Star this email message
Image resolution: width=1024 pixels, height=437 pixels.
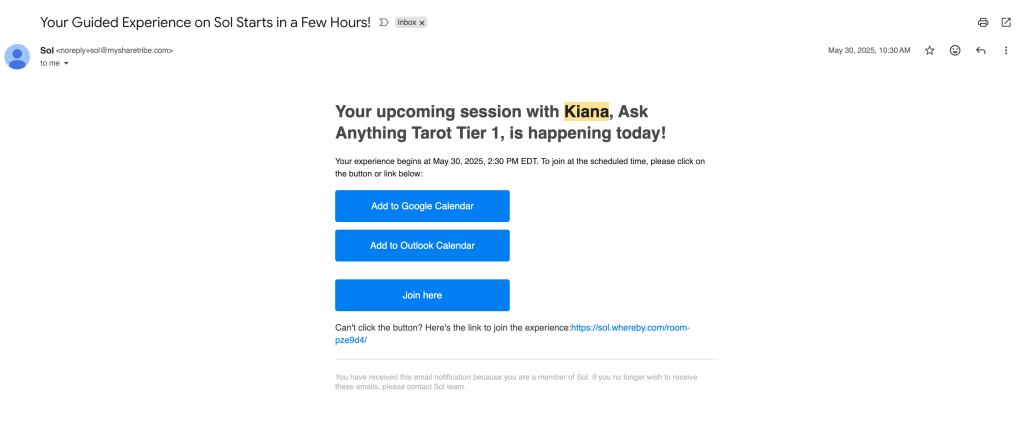929,50
